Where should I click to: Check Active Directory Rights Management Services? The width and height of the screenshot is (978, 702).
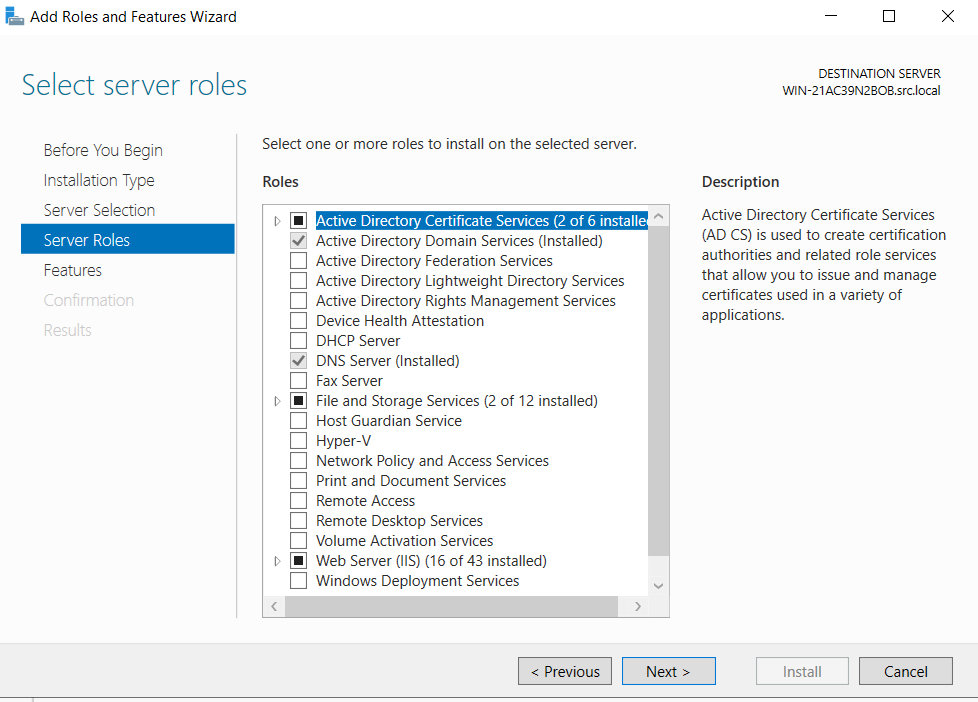pyautogui.click(x=299, y=301)
